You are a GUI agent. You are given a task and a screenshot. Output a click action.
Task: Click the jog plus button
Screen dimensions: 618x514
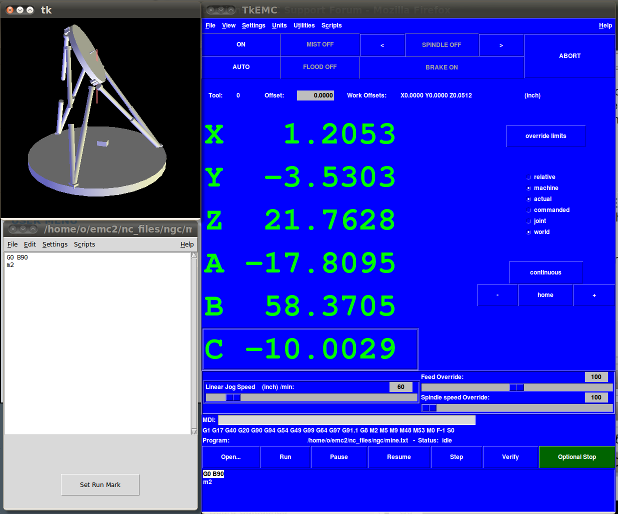[x=594, y=295]
